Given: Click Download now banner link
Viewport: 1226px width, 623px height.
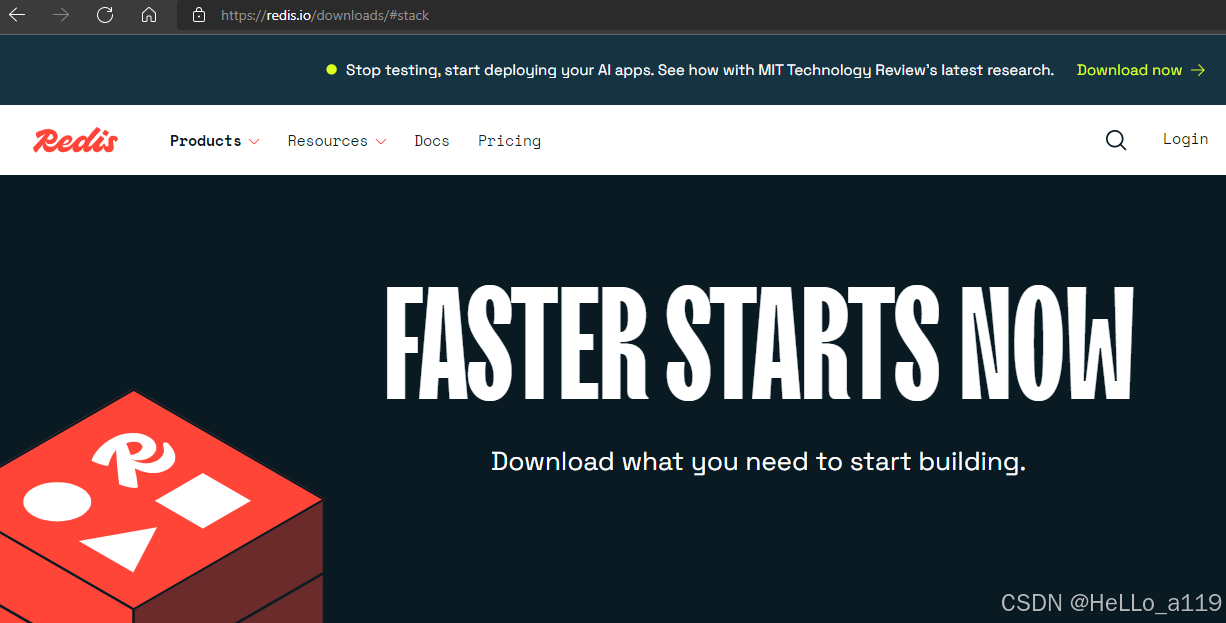Looking at the screenshot, I should pyautogui.click(x=1142, y=70).
